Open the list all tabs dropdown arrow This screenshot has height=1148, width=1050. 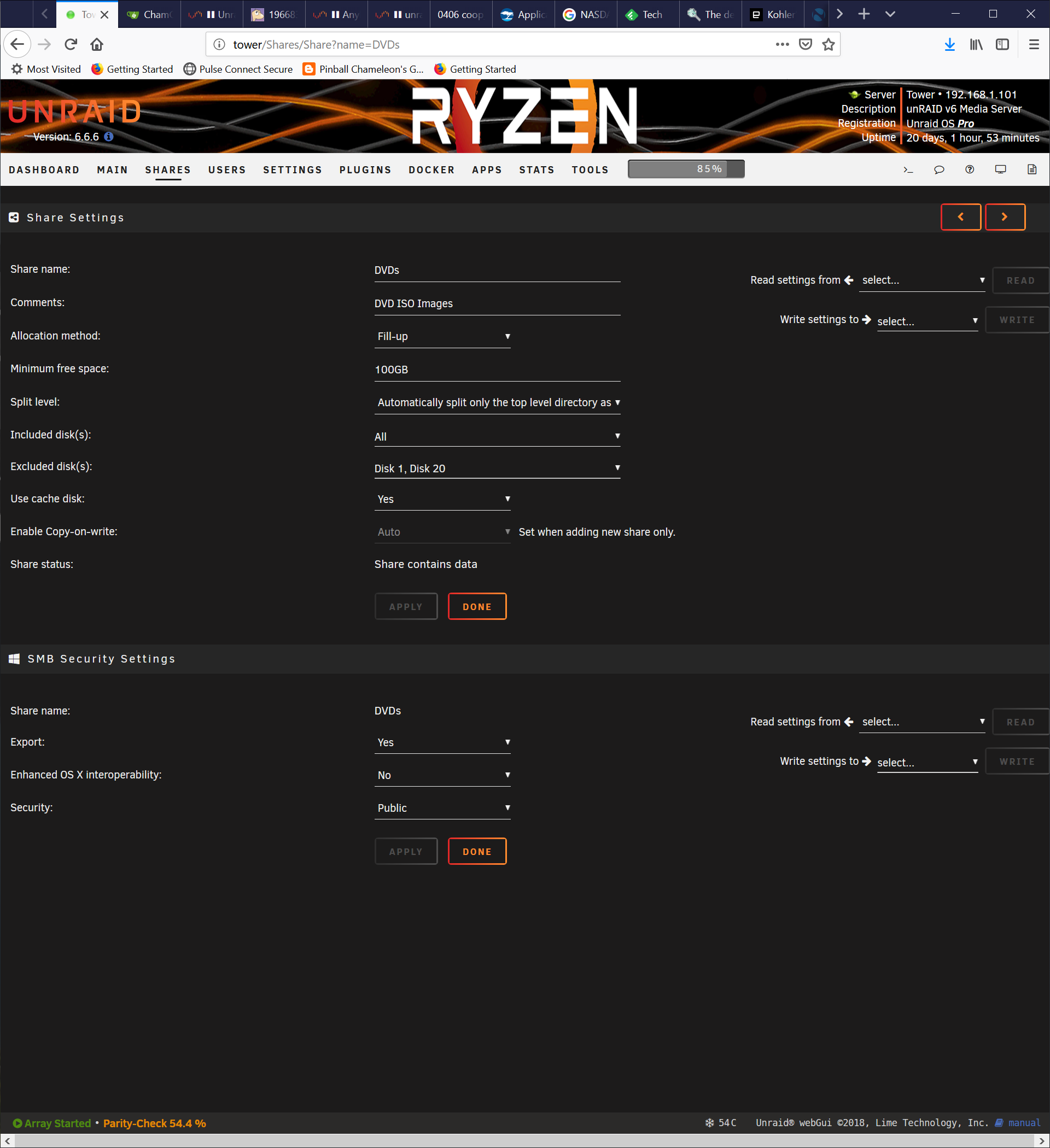pyautogui.click(x=890, y=14)
